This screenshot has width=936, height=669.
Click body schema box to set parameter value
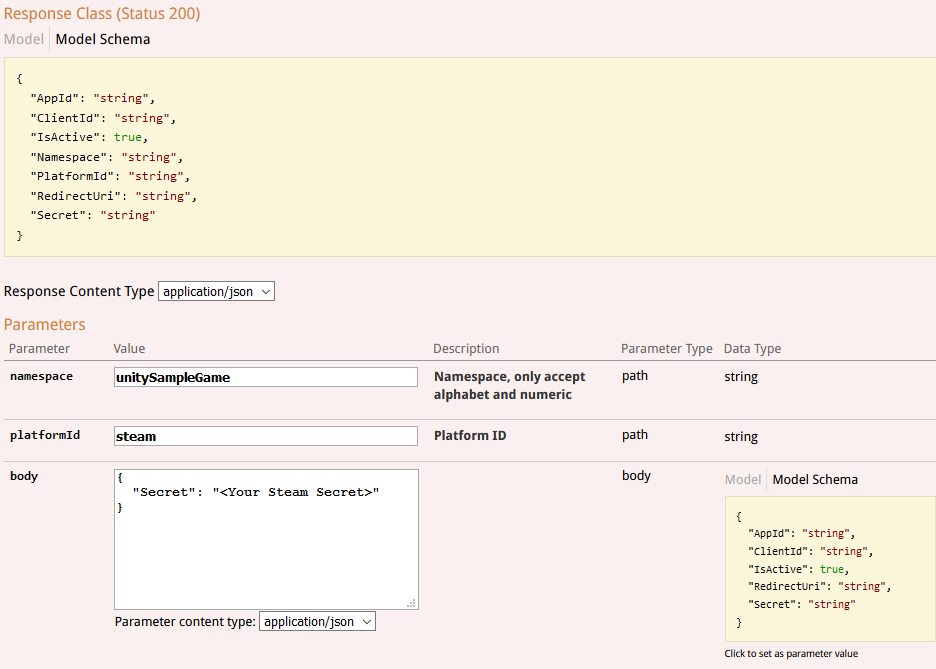830,569
